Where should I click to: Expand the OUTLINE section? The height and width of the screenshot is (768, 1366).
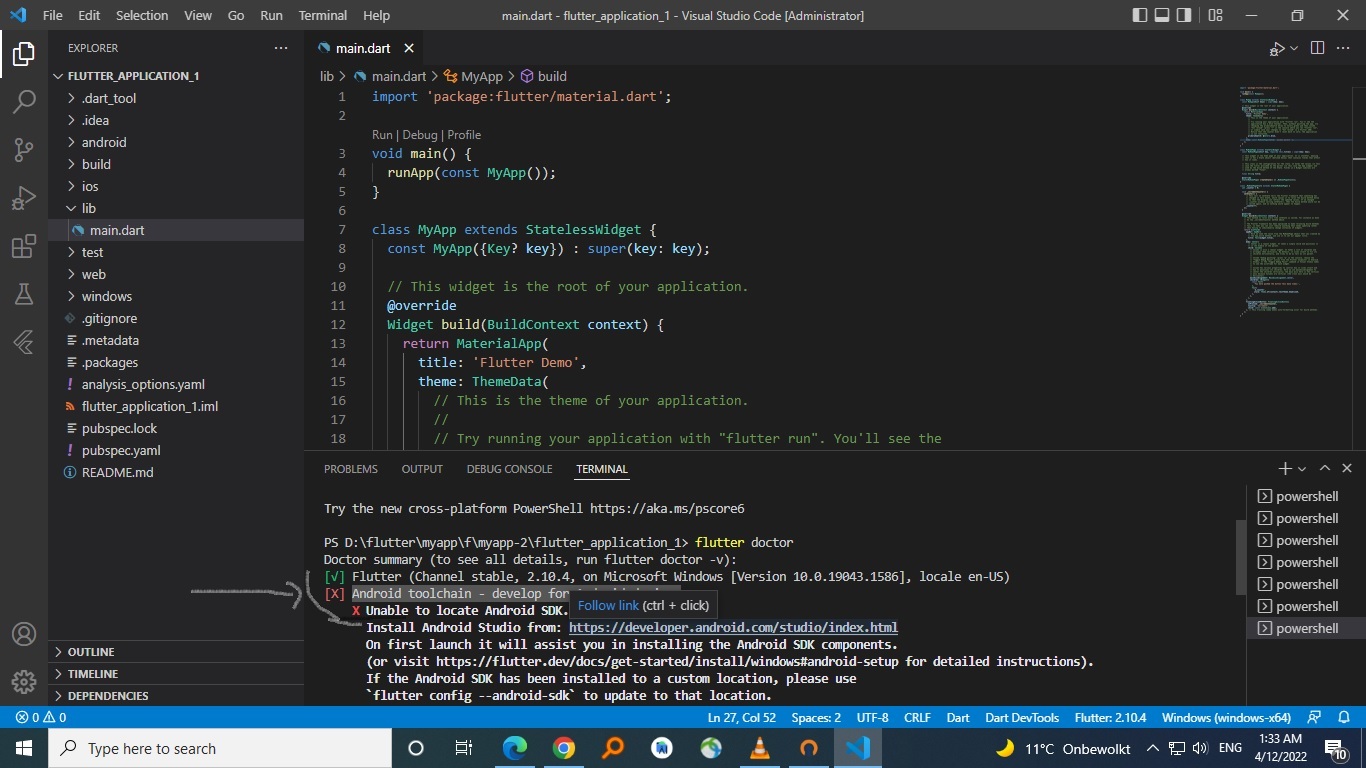[x=176, y=652]
